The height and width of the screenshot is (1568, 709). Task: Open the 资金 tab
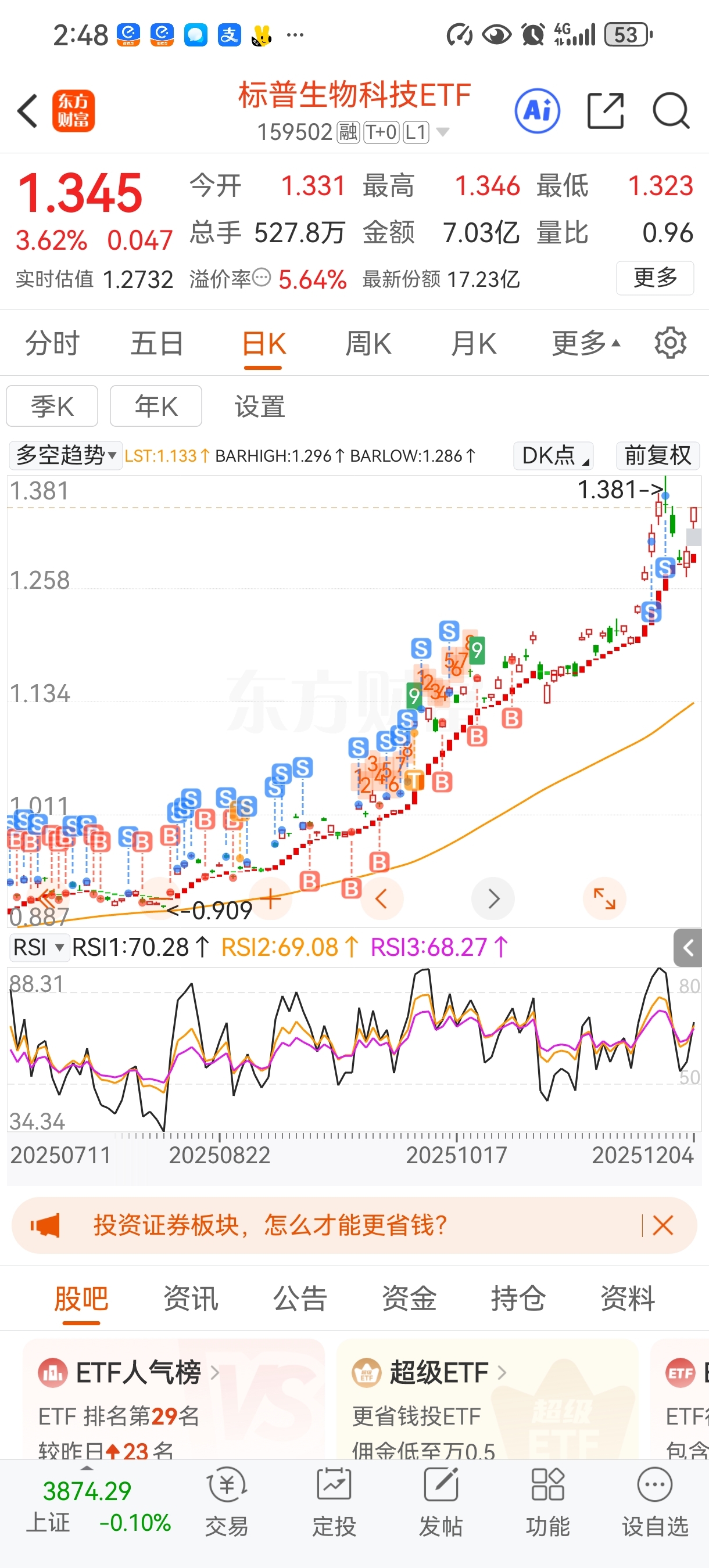click(409, 1298)
